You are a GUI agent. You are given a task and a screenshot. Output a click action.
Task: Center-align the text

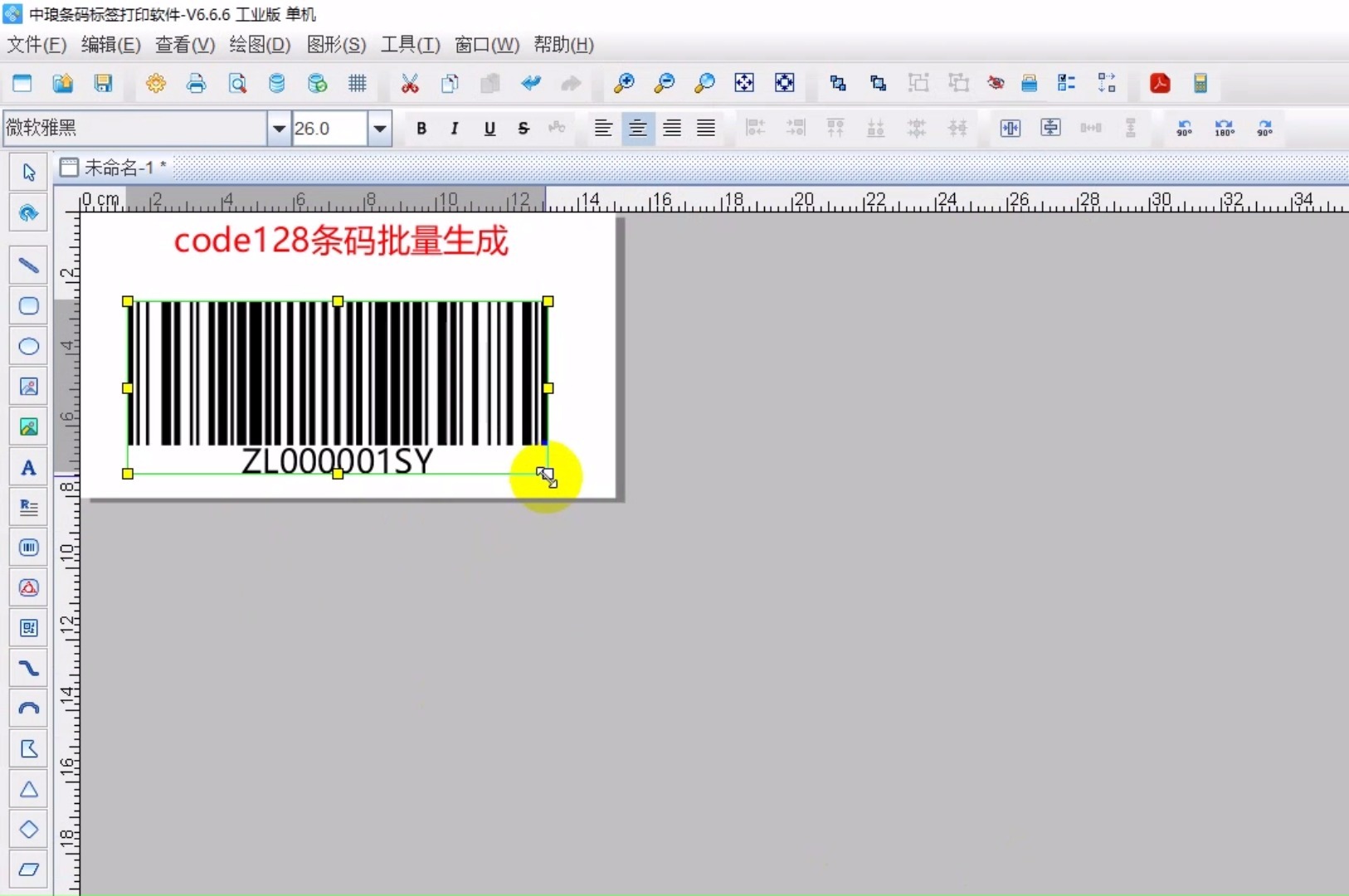coord(638,129)
